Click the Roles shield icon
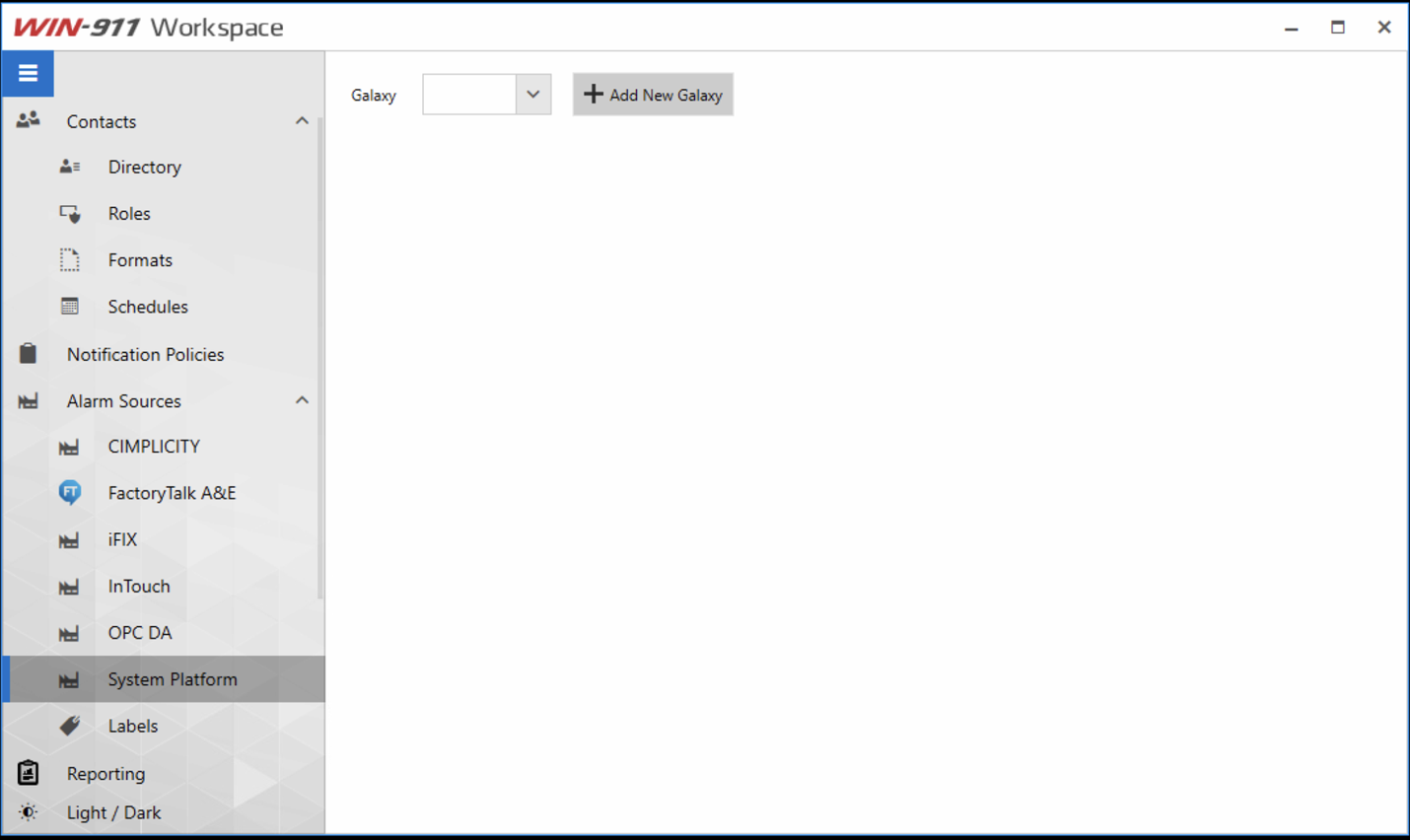 click(x=70, y=213)
